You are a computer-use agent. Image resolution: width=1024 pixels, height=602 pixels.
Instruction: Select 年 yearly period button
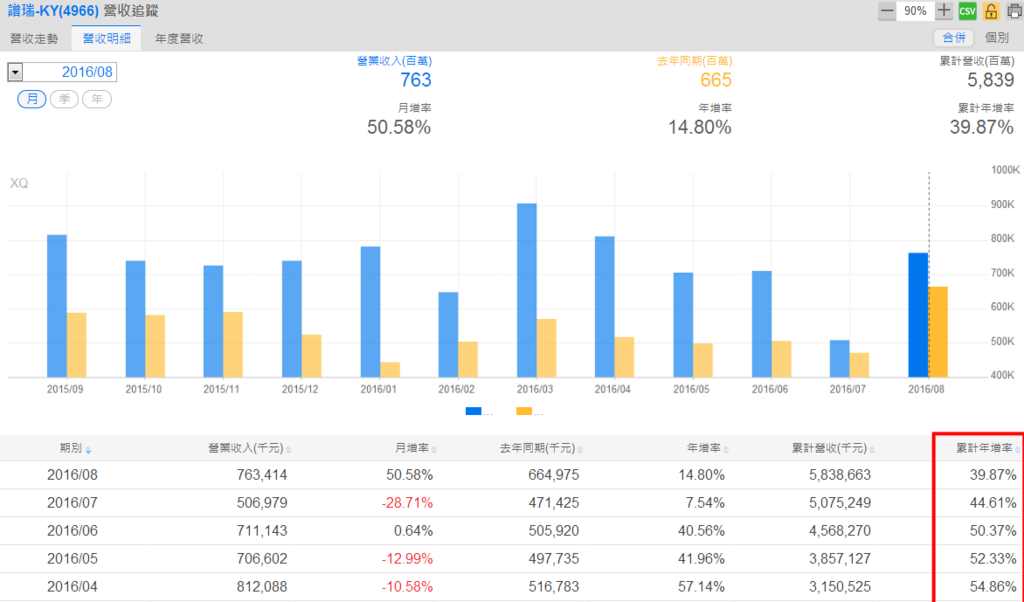(x=97, y=99)
